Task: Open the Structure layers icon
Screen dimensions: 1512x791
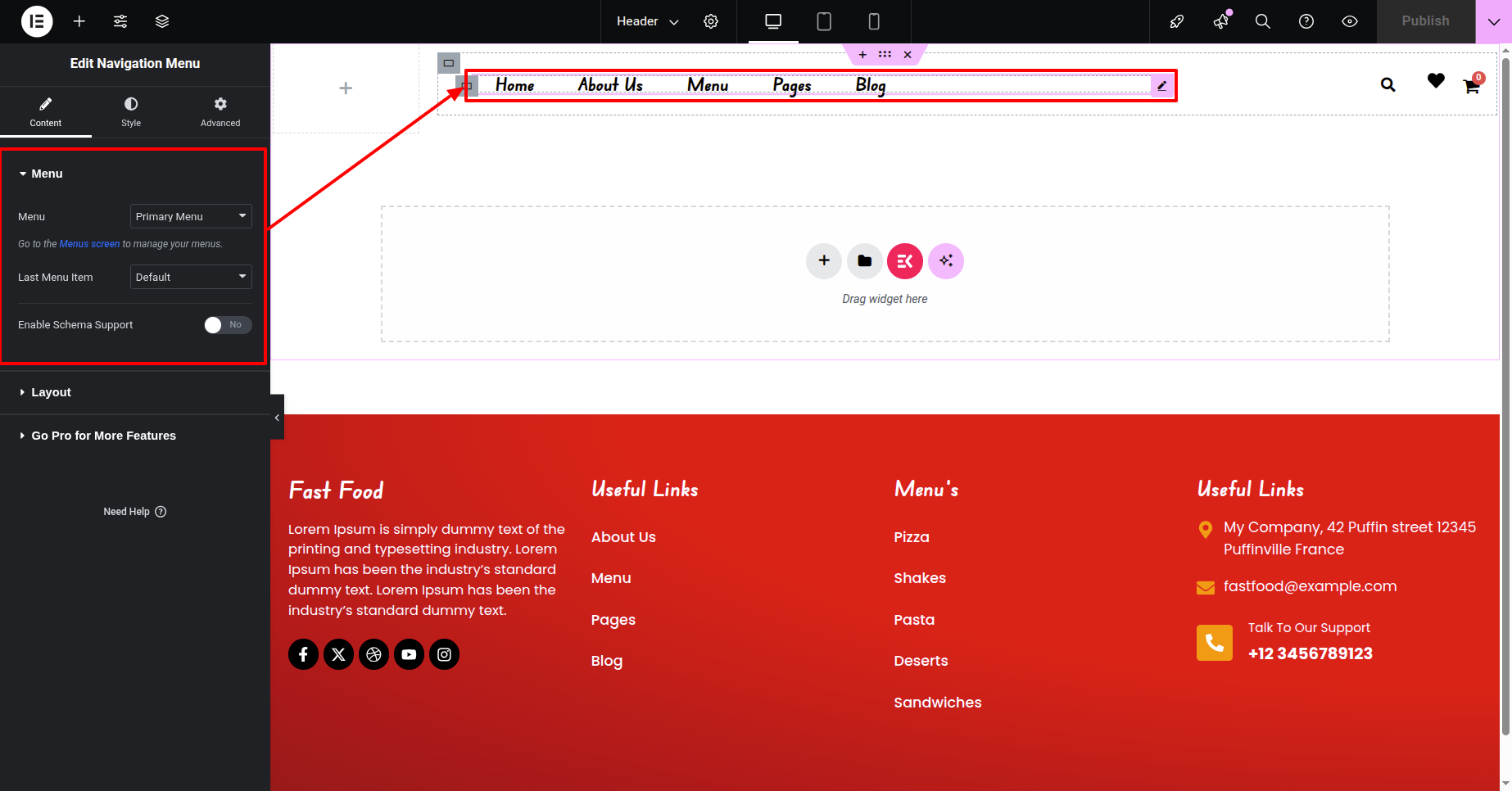Action: point(162,21)
